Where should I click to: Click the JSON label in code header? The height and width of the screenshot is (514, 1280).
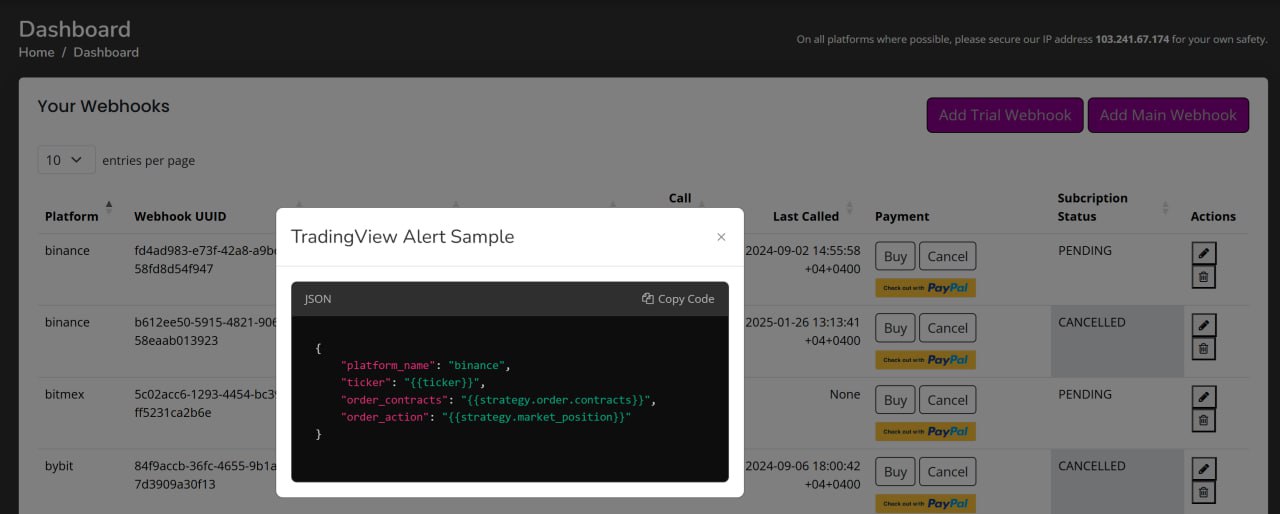point(318,299)
